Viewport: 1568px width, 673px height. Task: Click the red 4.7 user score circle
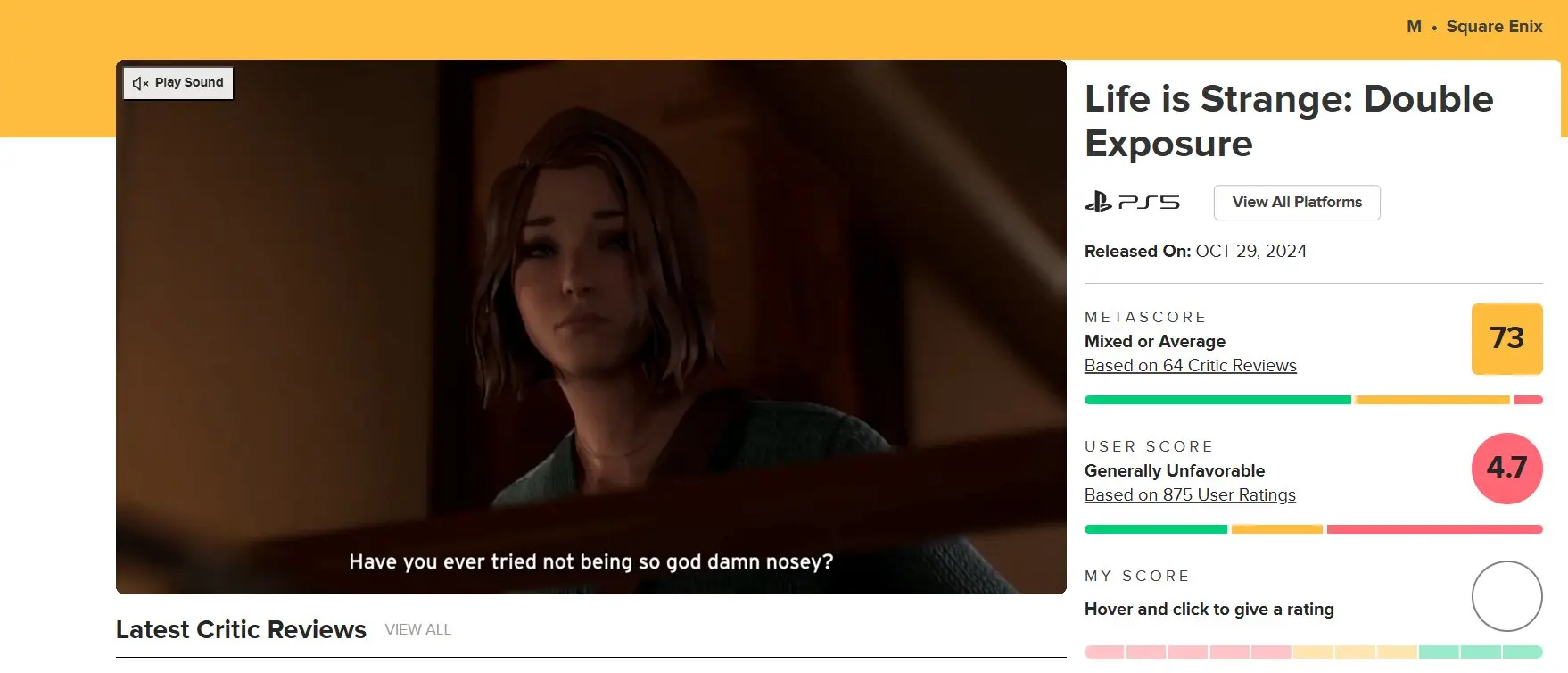(1506, 468)
